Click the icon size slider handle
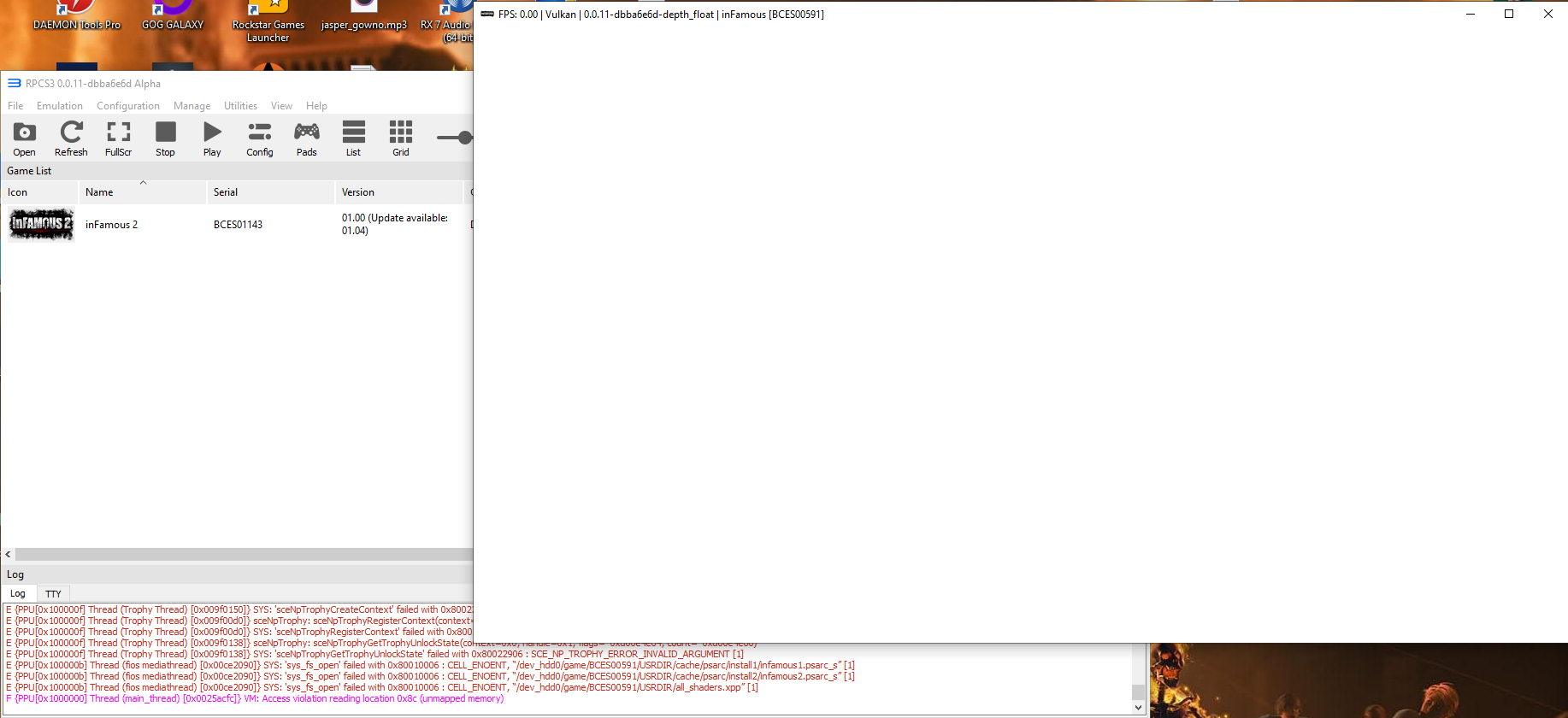The height and width of the screenshot is (718, 1568). 465,138
